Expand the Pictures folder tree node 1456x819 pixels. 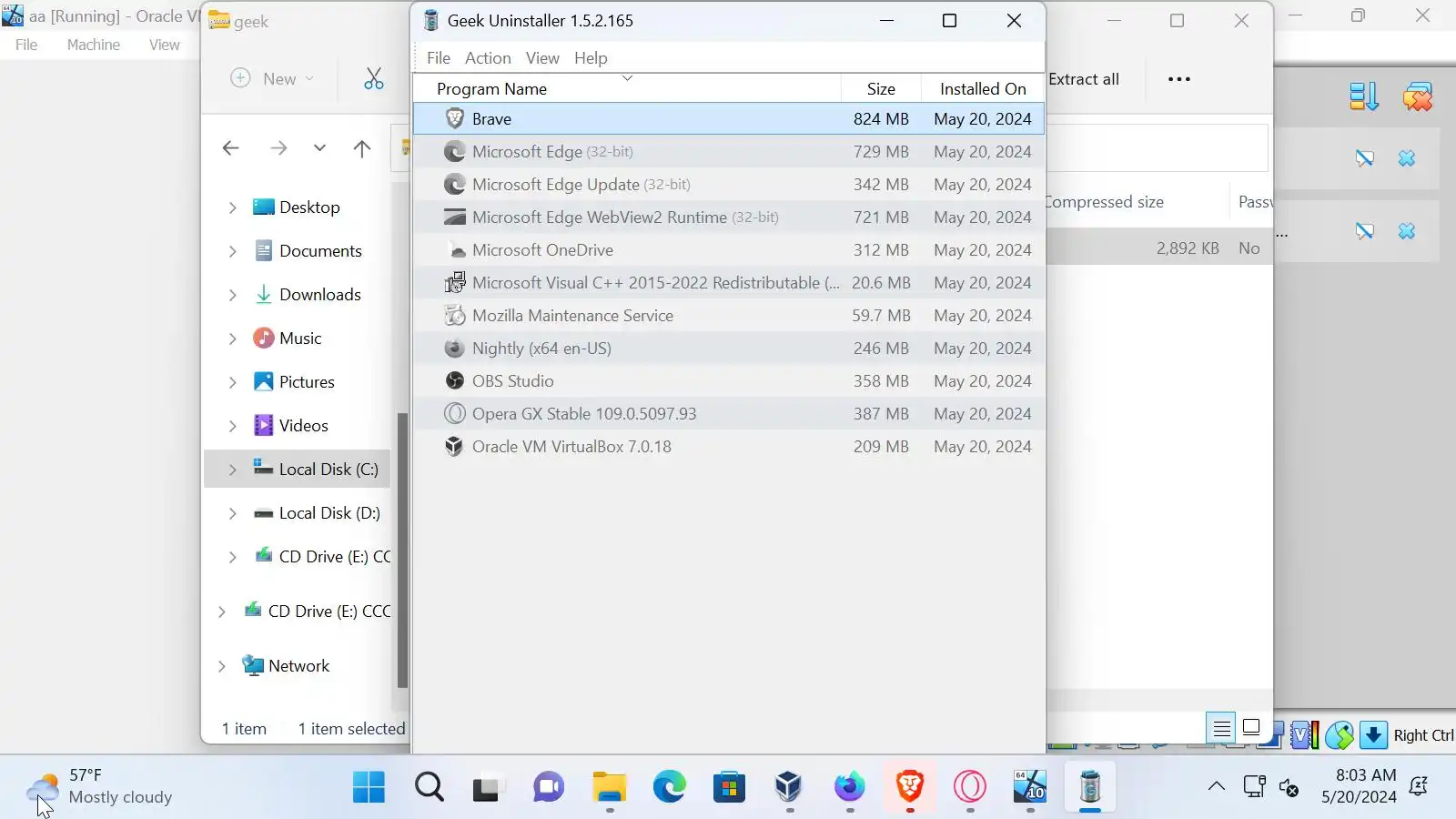point(232,382)
